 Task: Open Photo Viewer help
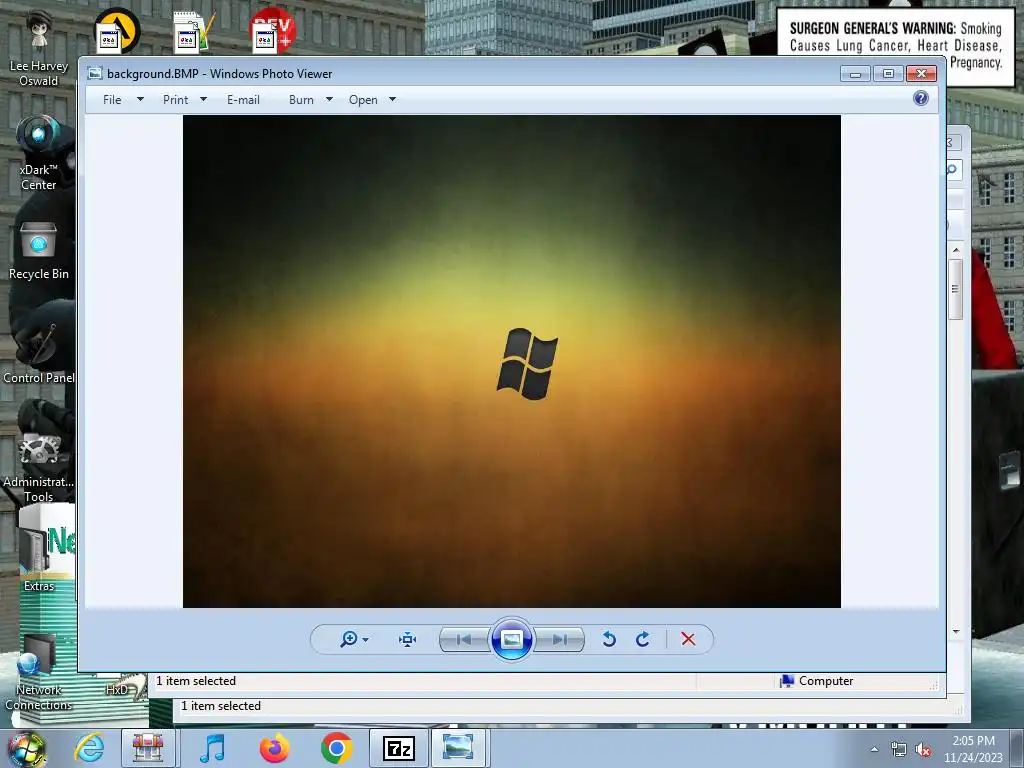point(921,99)
